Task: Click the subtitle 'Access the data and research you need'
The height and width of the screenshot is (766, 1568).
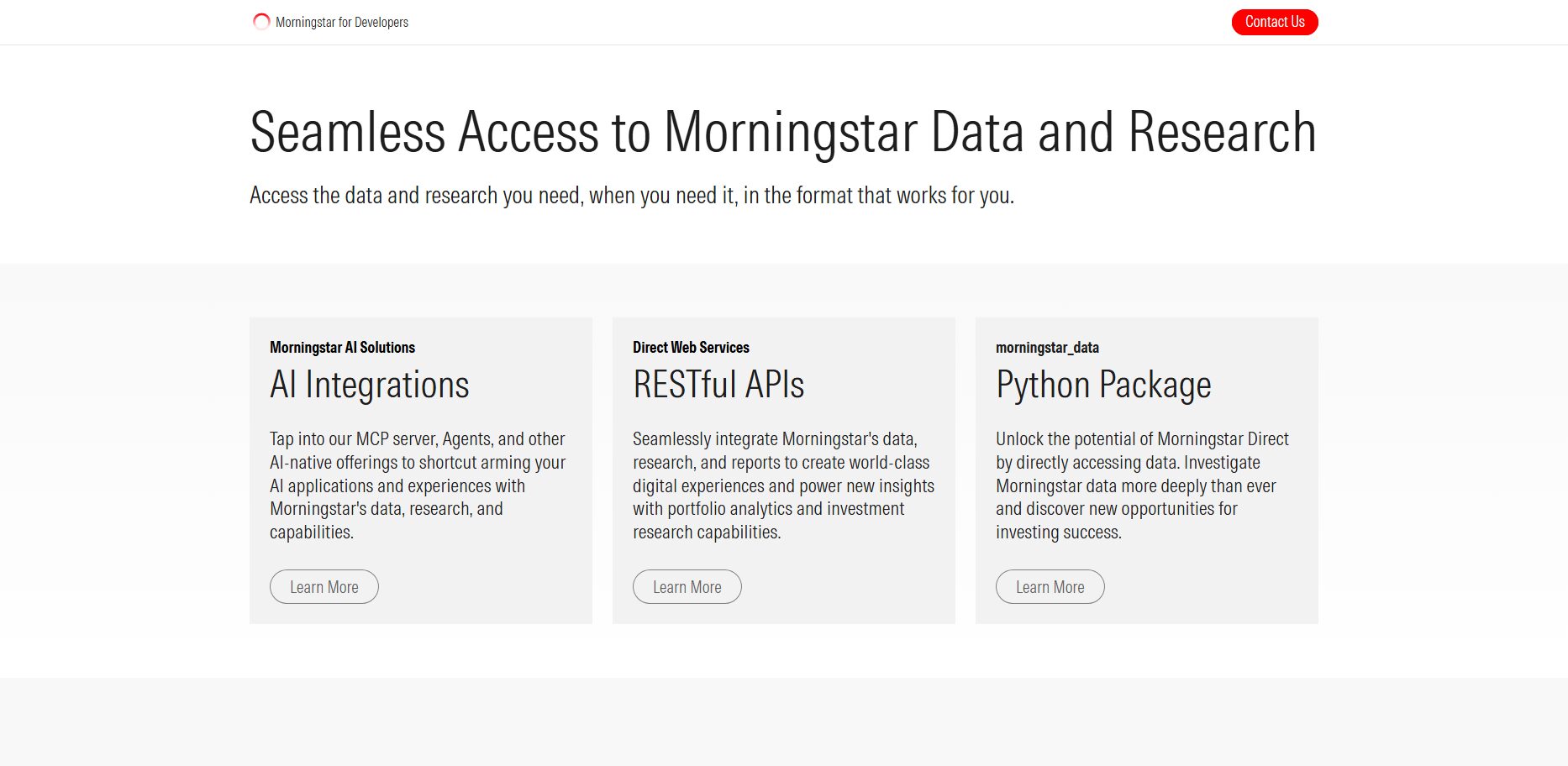Action: click(632, 195)
